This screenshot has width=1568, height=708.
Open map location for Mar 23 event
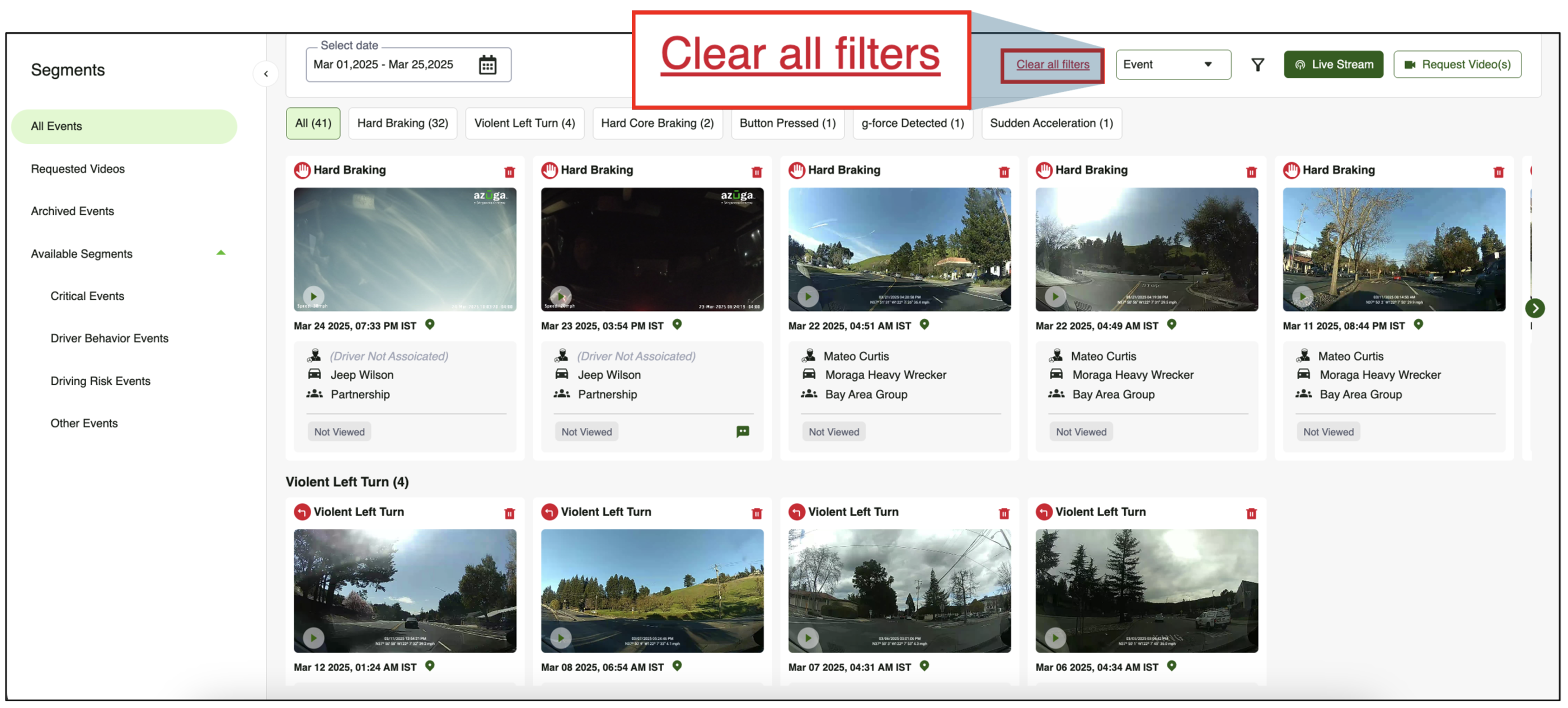677,325
